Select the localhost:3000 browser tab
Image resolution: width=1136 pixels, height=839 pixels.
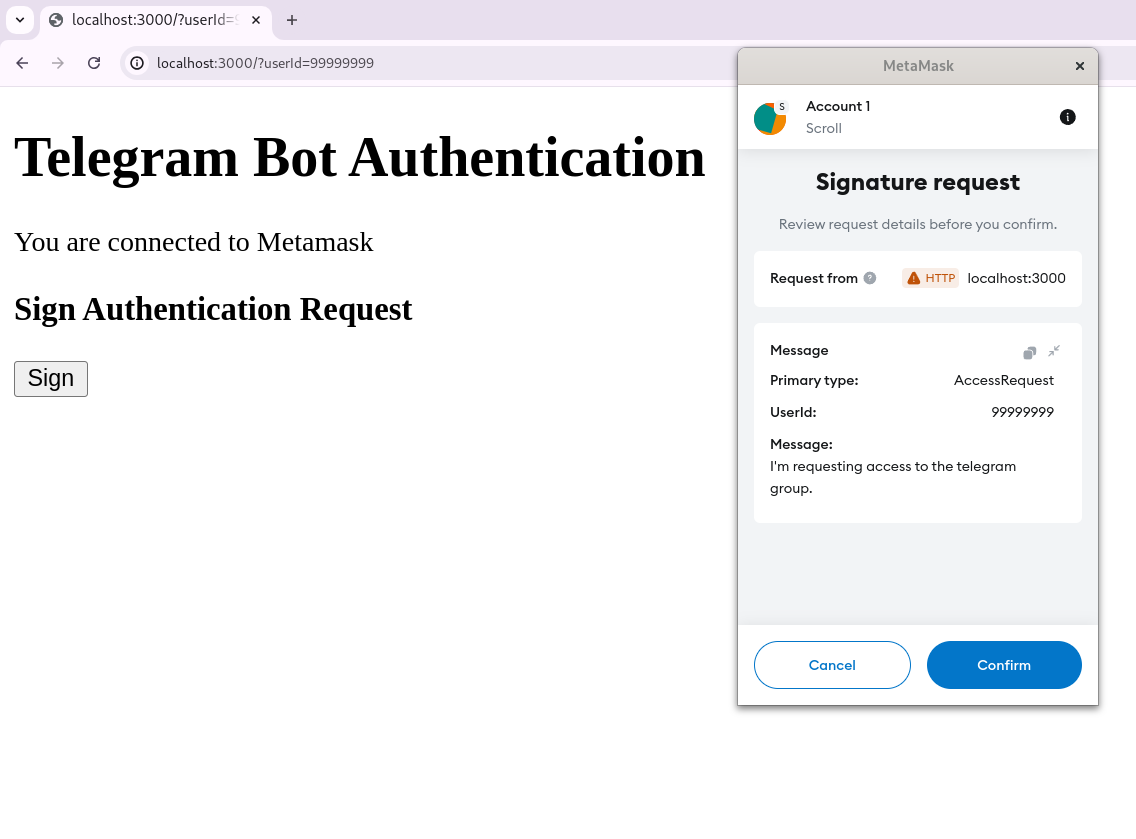click(x=156, y=20)
